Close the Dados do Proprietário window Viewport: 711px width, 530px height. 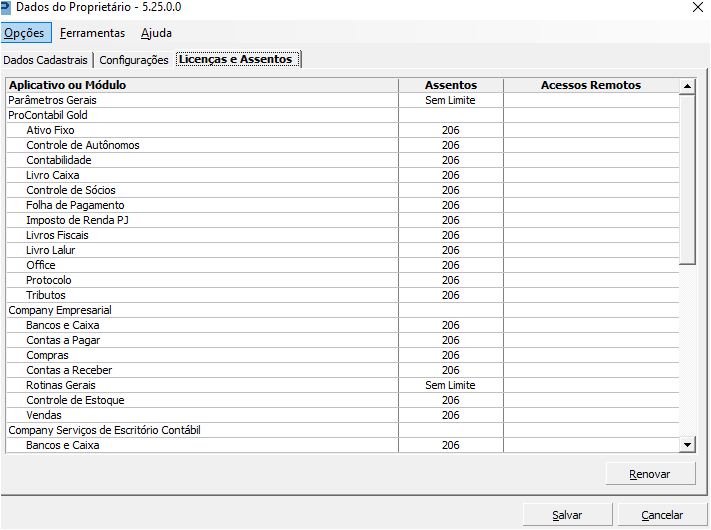click(697, 7)
